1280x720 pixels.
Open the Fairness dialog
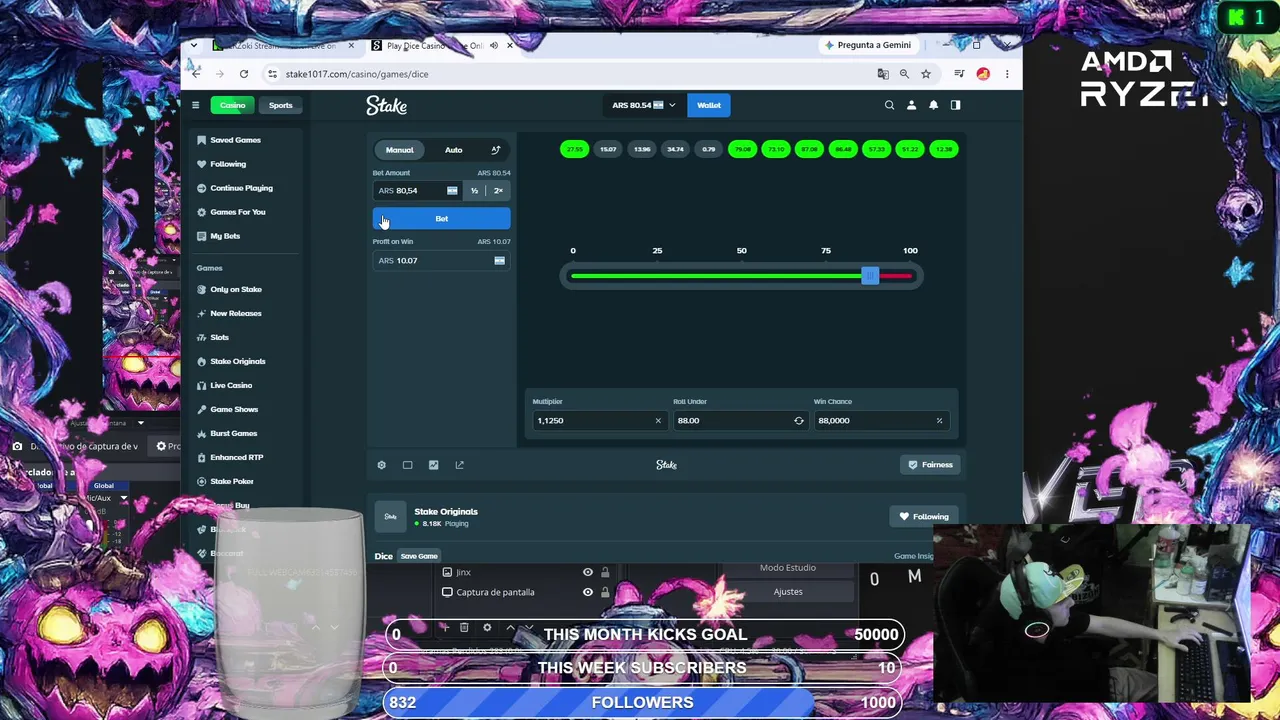click(930, 465)
